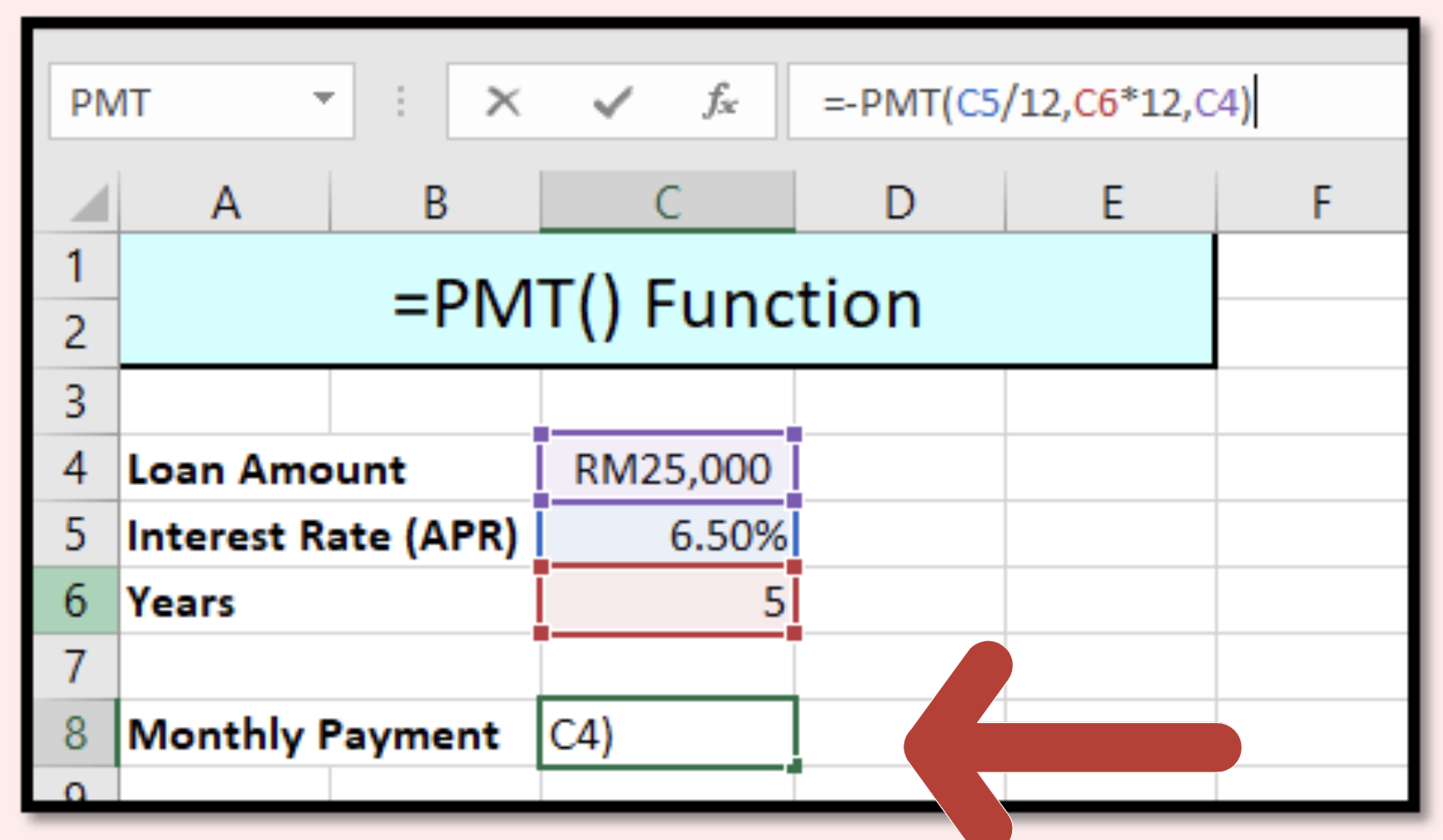Click the Years label cell
This screenshot has width=1443, height=840.
point(330,601)
